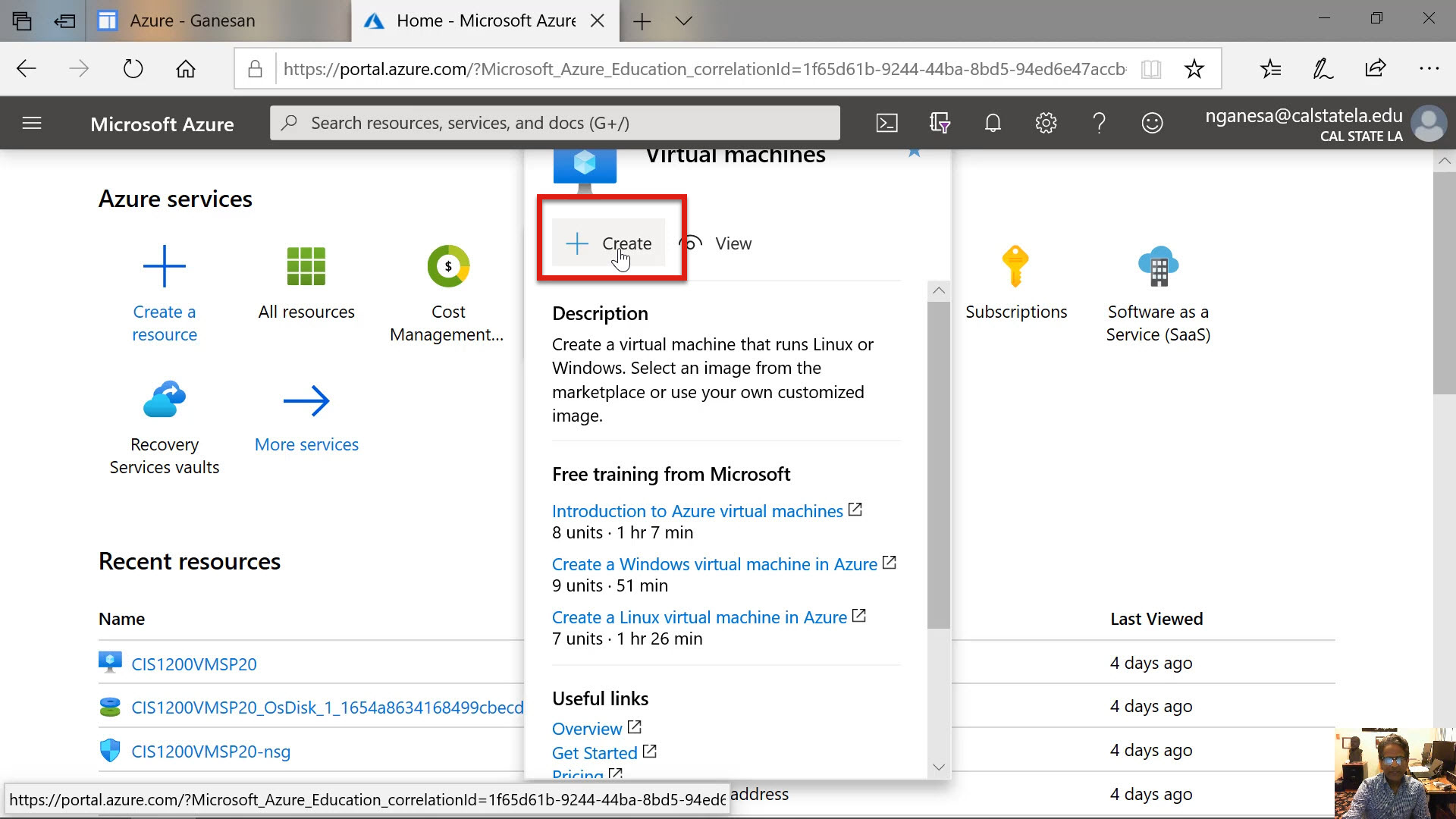The image size is (1456, 819).
Task: Open Directory and subscription filter icon
Action: click(x=940, y=123)
